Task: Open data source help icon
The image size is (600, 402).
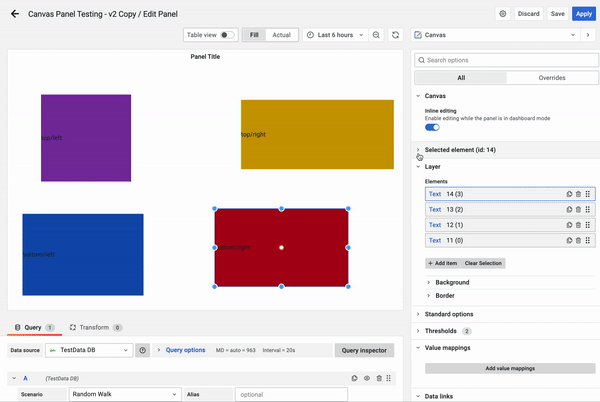Action: point(143,351)
